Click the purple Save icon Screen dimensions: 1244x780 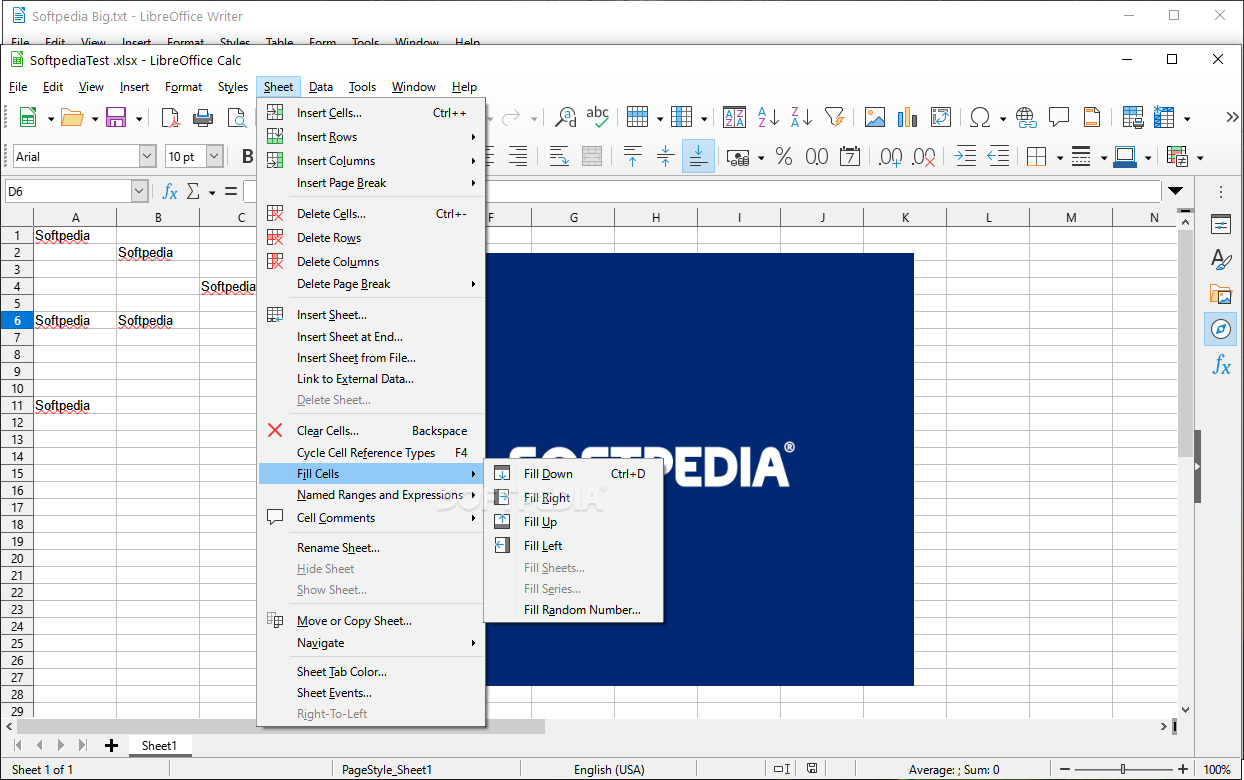point(116,118)
